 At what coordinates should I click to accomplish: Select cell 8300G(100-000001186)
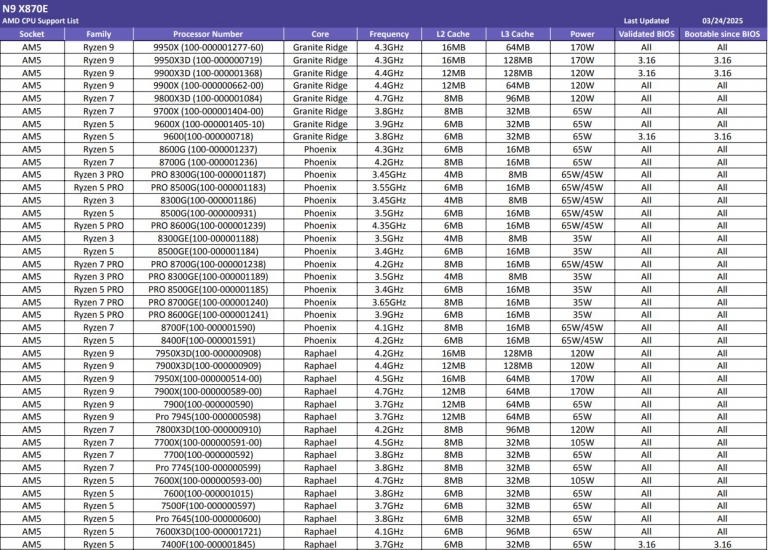tap(208, 200)
